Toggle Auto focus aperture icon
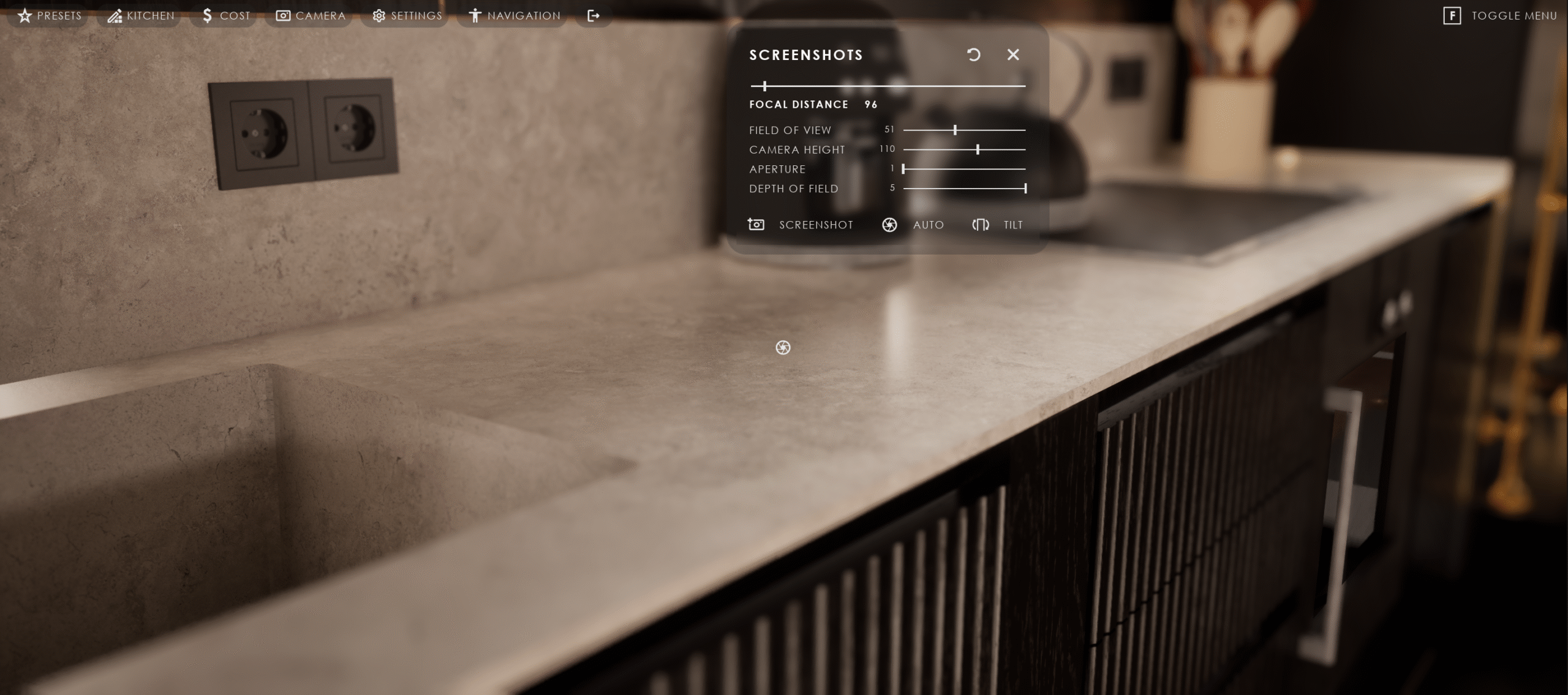 click(x=889, y=225)
